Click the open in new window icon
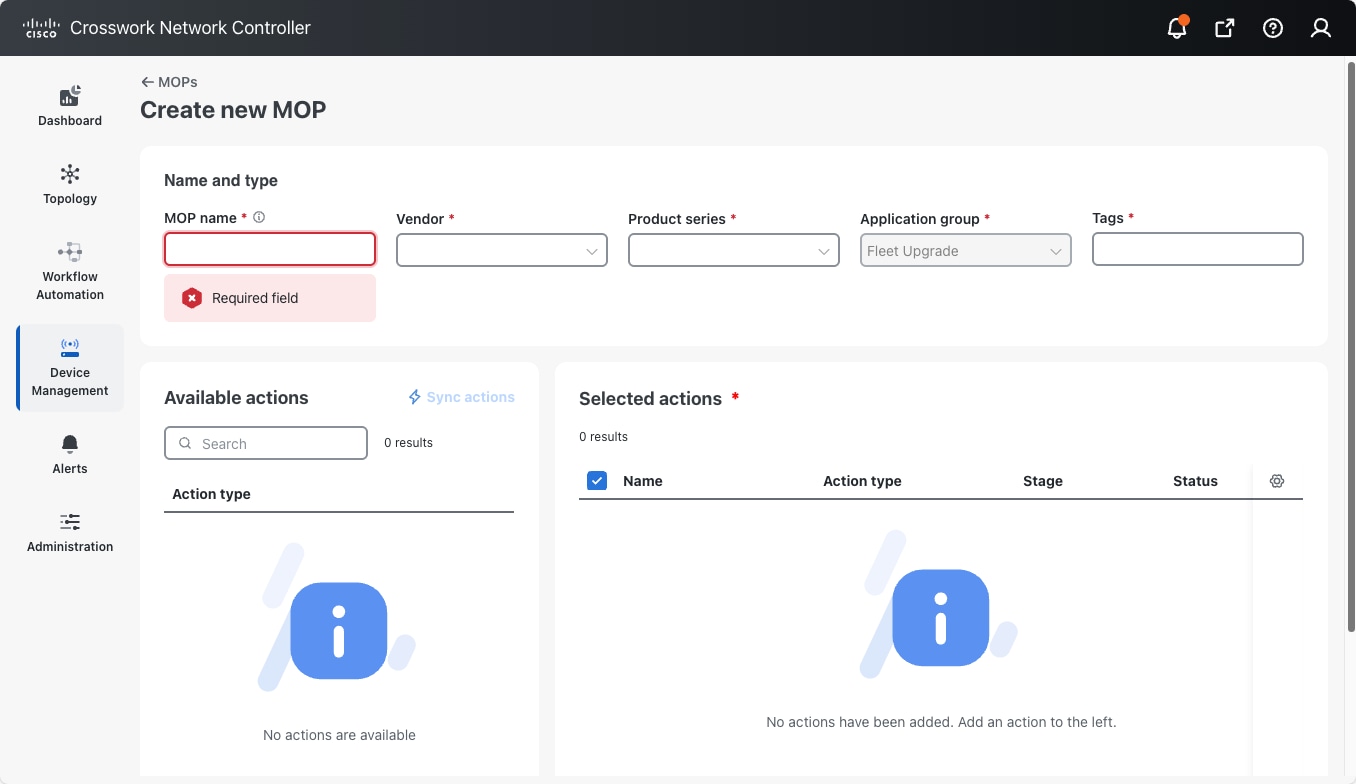The width and height of the screenshot is (1356, 784). [1224, 28]
